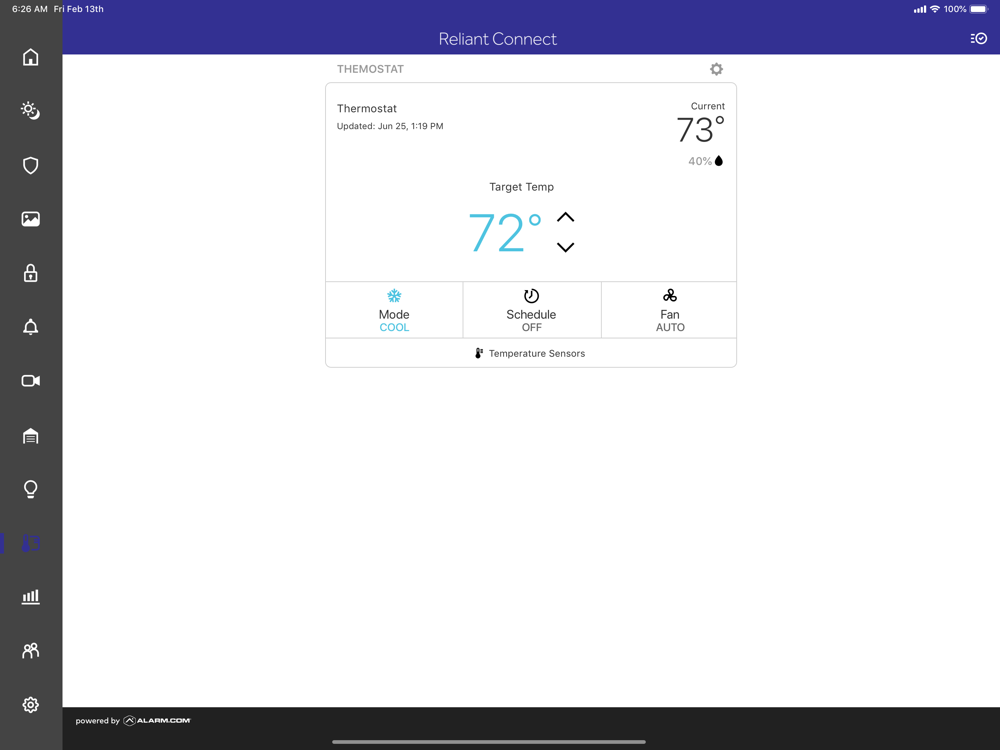This screenshot has width=1000, height=750.
Task: Open the Video camera icon
Action: point(31,381)
